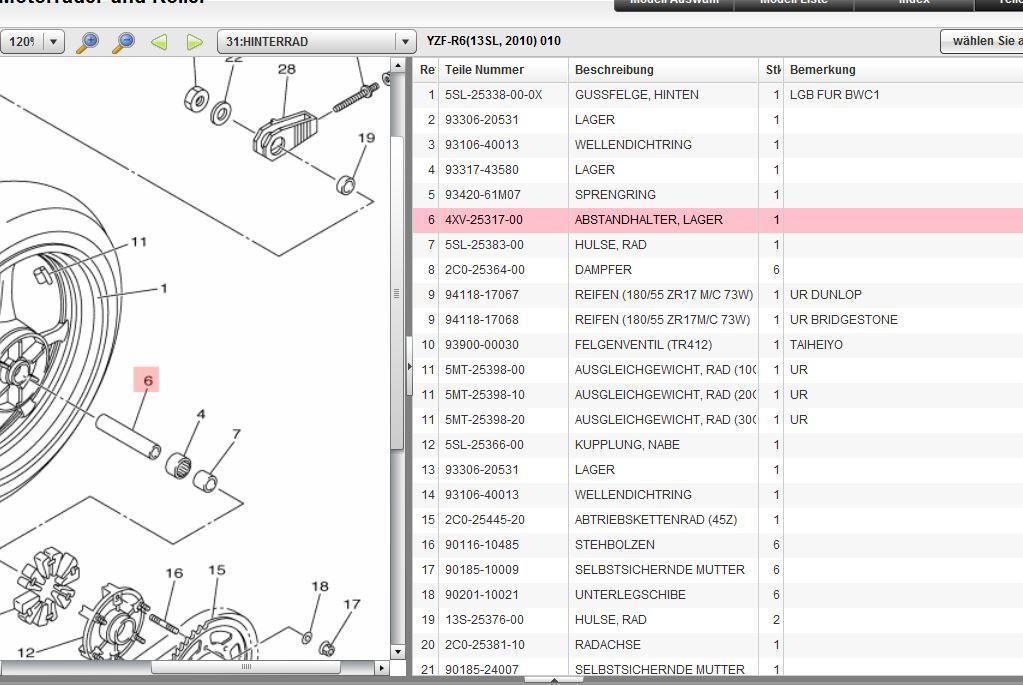
Task: Go to previous figure with green left arrow
Action: click(159, 42)
